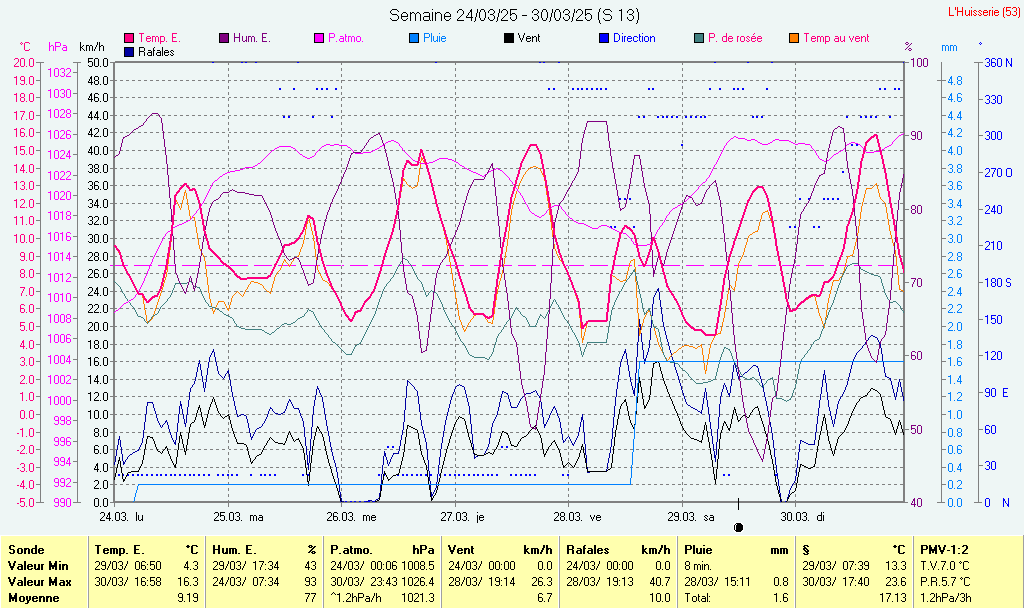Click the wind maximum time '28/03/ 19:14'
This screenshot has width=1024, height=608.
coord(482,581)
